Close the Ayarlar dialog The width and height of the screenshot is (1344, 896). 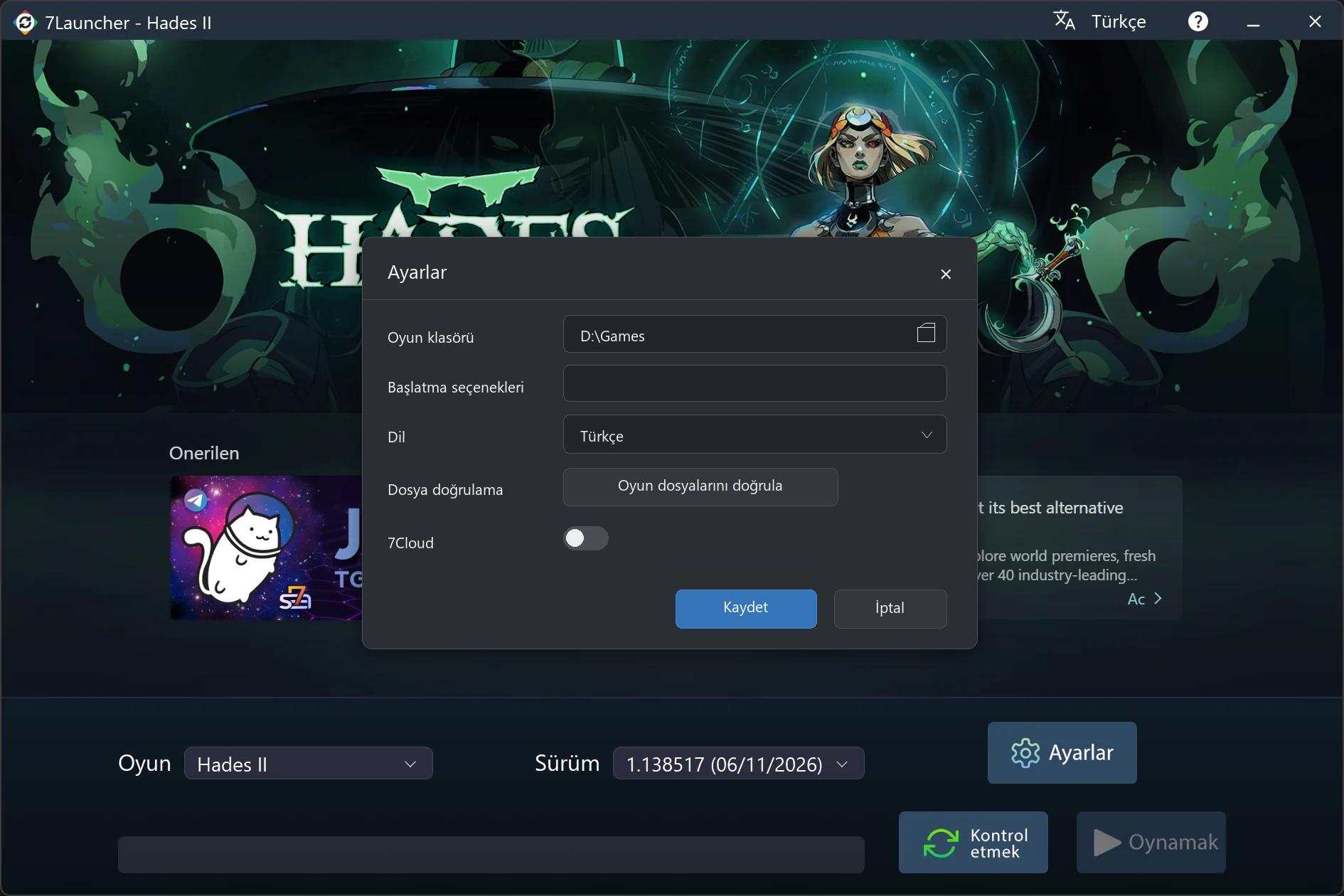946,274
